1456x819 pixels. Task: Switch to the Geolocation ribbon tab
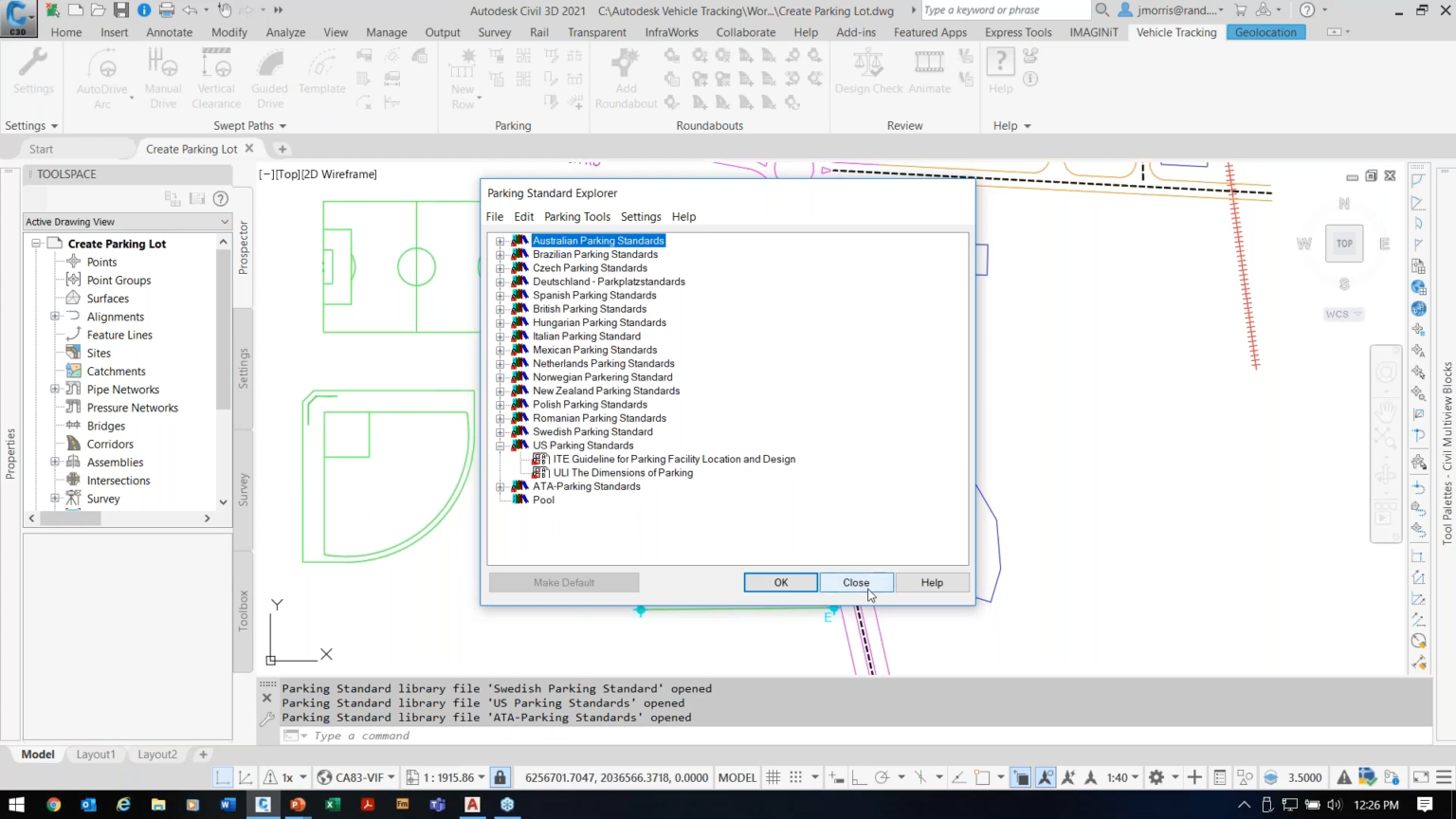point(1265,32)
